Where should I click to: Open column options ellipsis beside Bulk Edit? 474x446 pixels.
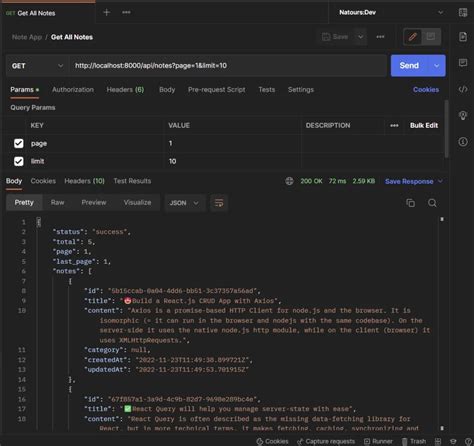[394, 125]
